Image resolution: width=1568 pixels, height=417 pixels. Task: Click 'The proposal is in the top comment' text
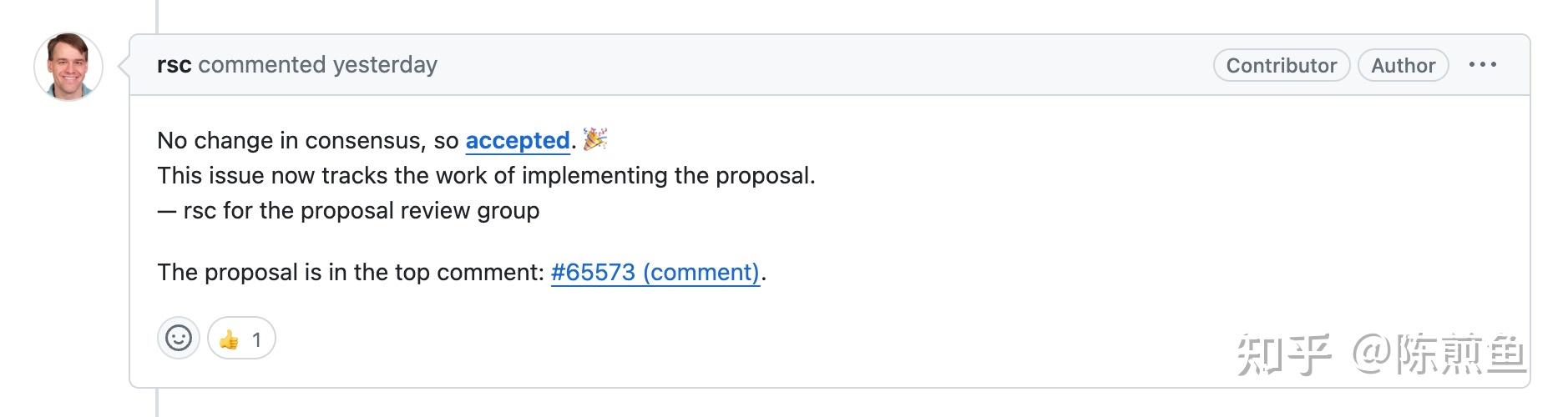(x=351, y=272)
